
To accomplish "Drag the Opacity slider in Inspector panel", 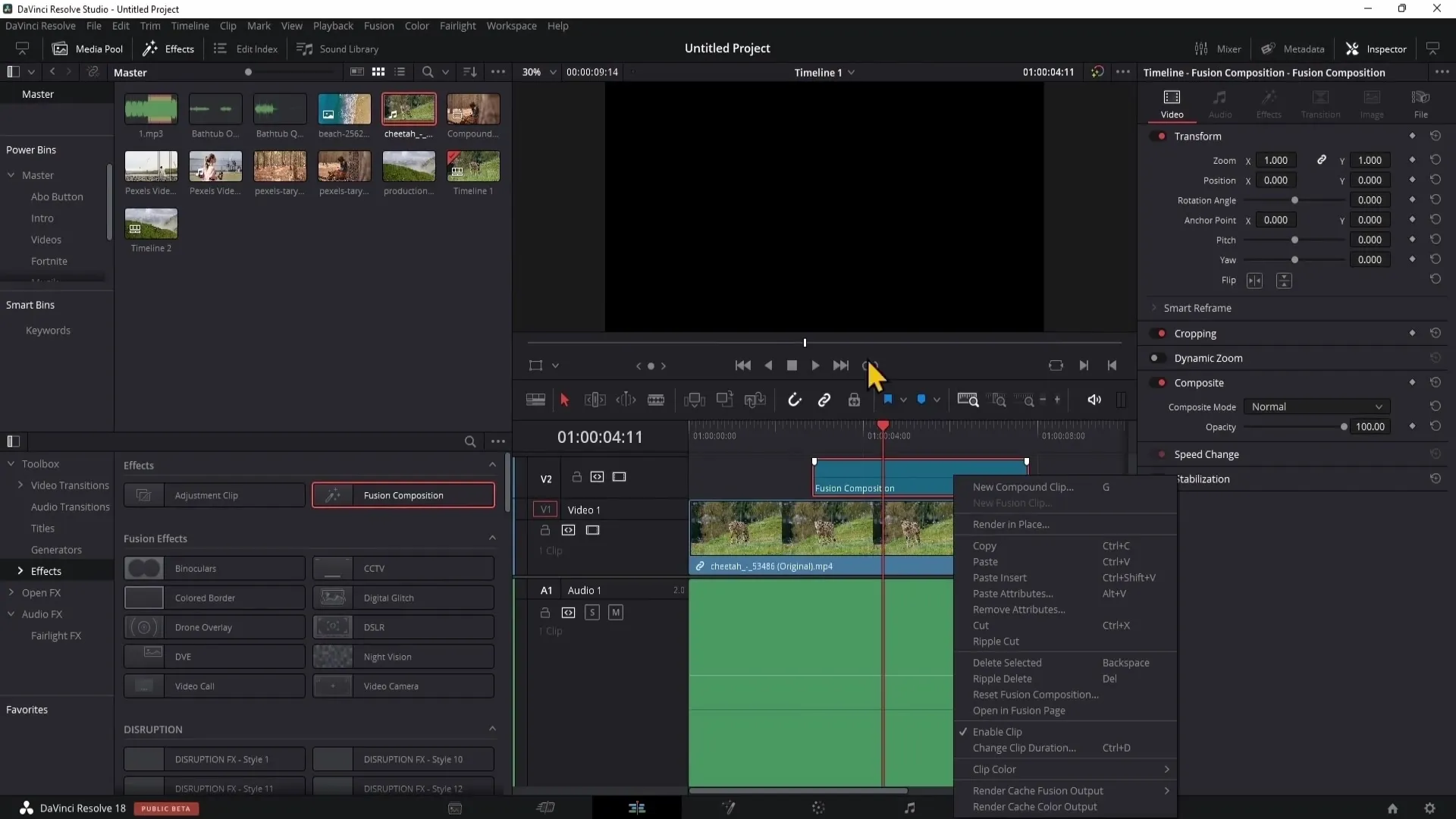I will click(x=1344, y=427).
